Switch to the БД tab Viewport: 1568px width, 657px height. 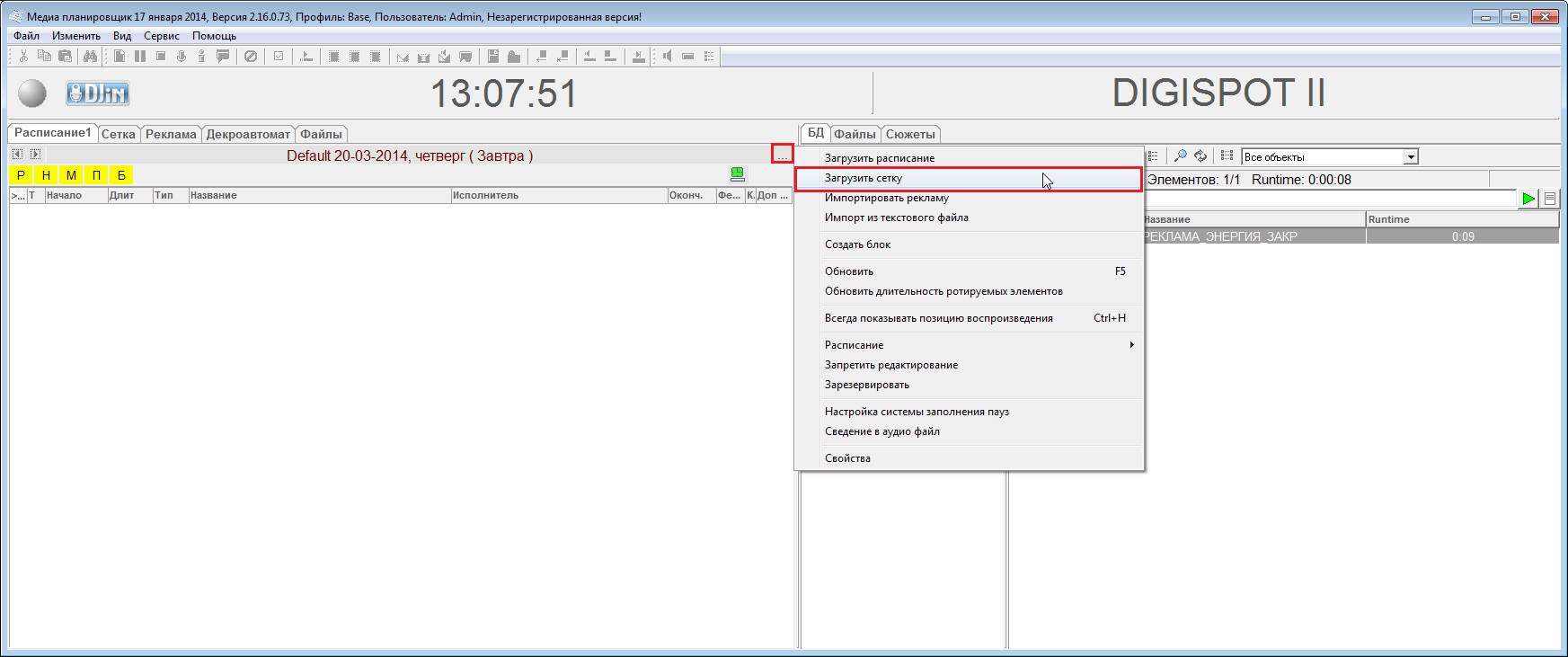tap(815, 133)
